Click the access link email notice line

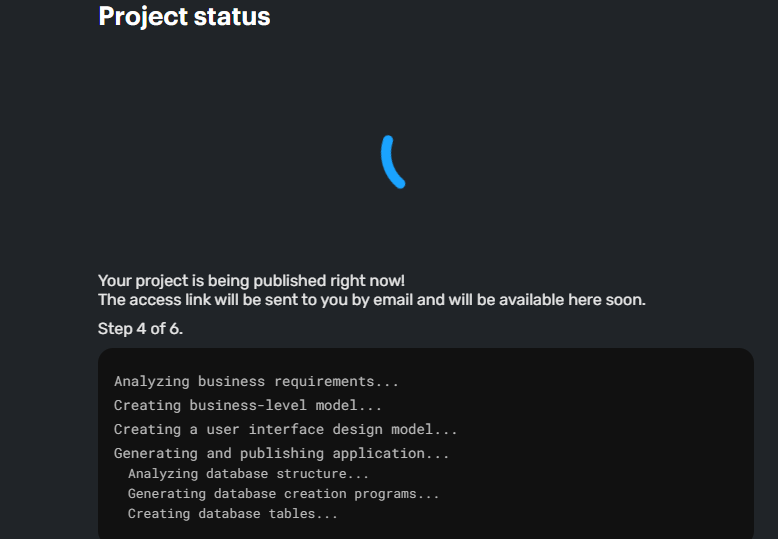[x=372, y=300]
